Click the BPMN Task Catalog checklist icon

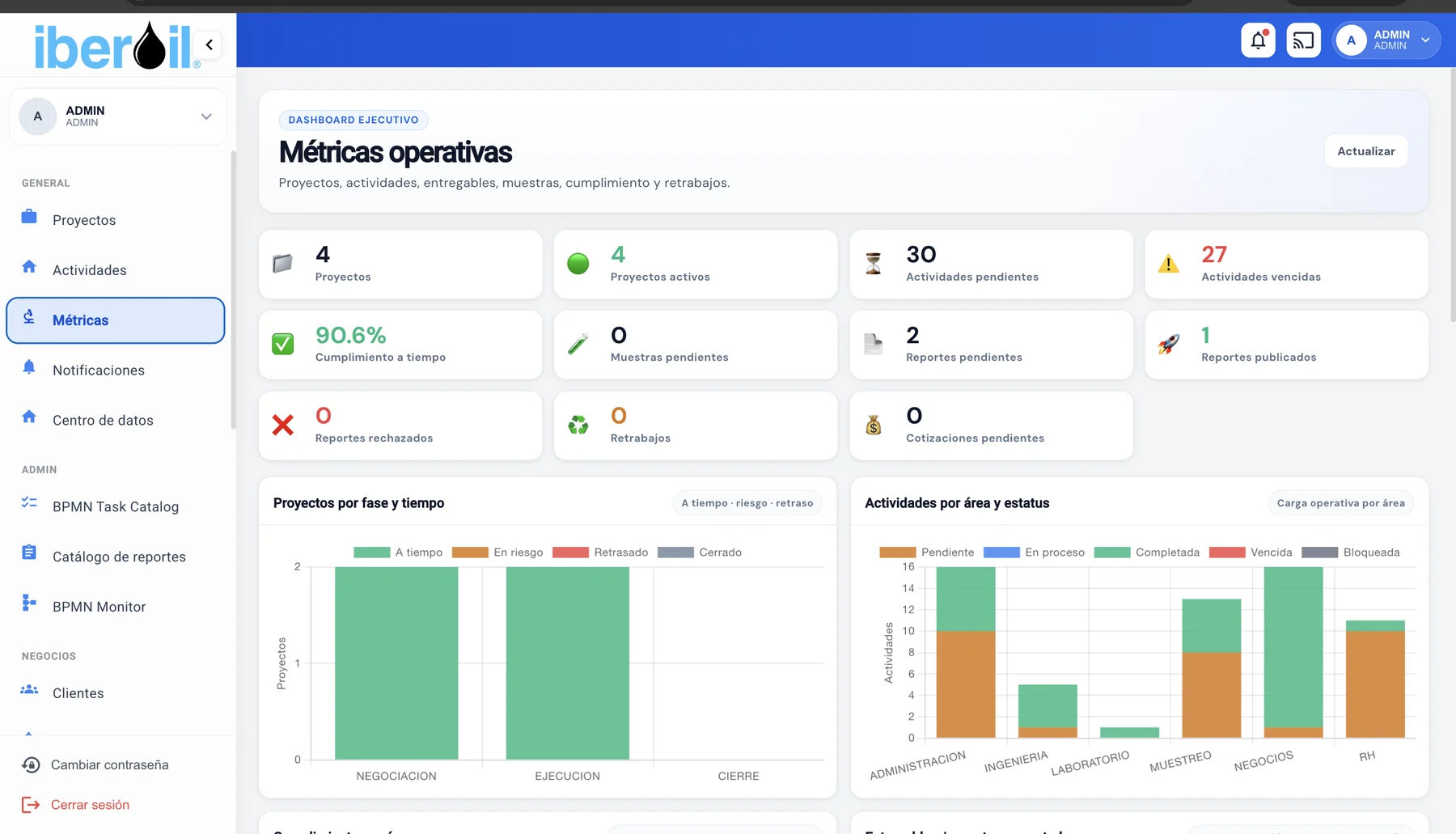pos(29,503)
